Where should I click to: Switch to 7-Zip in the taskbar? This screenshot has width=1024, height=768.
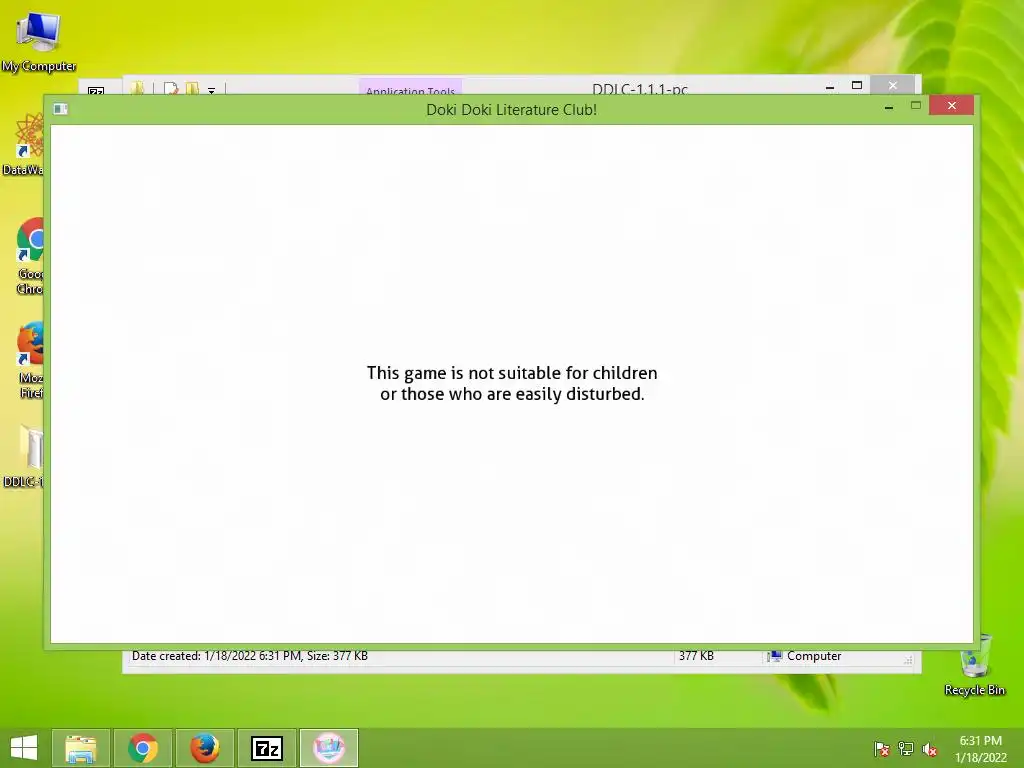(266, 748)
